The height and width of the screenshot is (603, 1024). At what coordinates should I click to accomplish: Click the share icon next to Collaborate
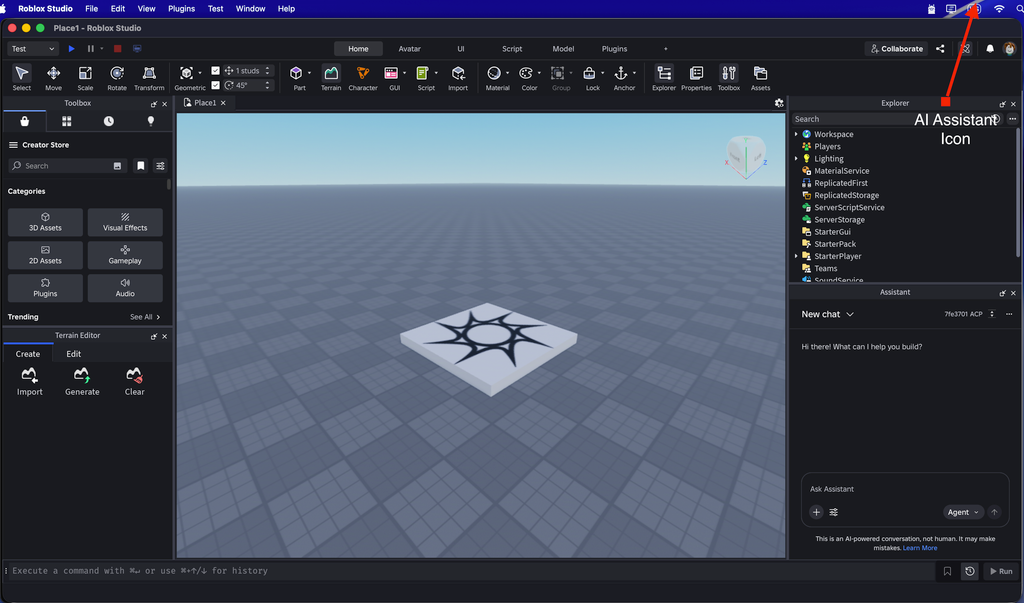(x=940, y=49)
